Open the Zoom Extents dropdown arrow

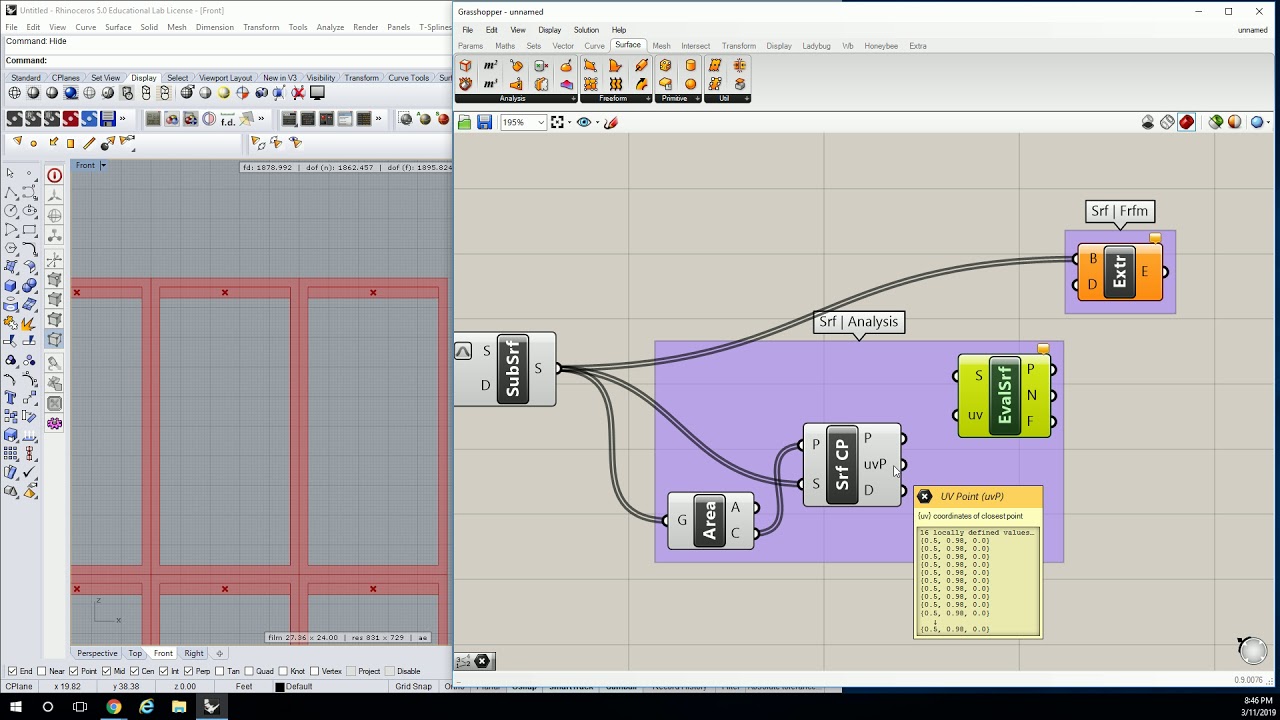tap(570, 122)
